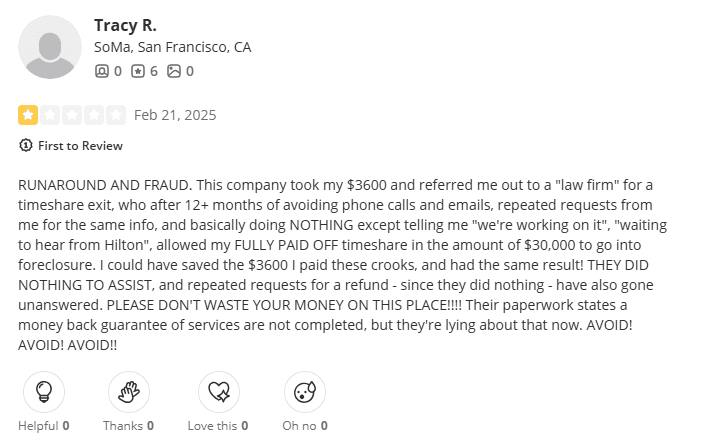This screenshot has width=722, height=446.
Task: Click the Helpful 0 text label
Action: coord(44,425)
